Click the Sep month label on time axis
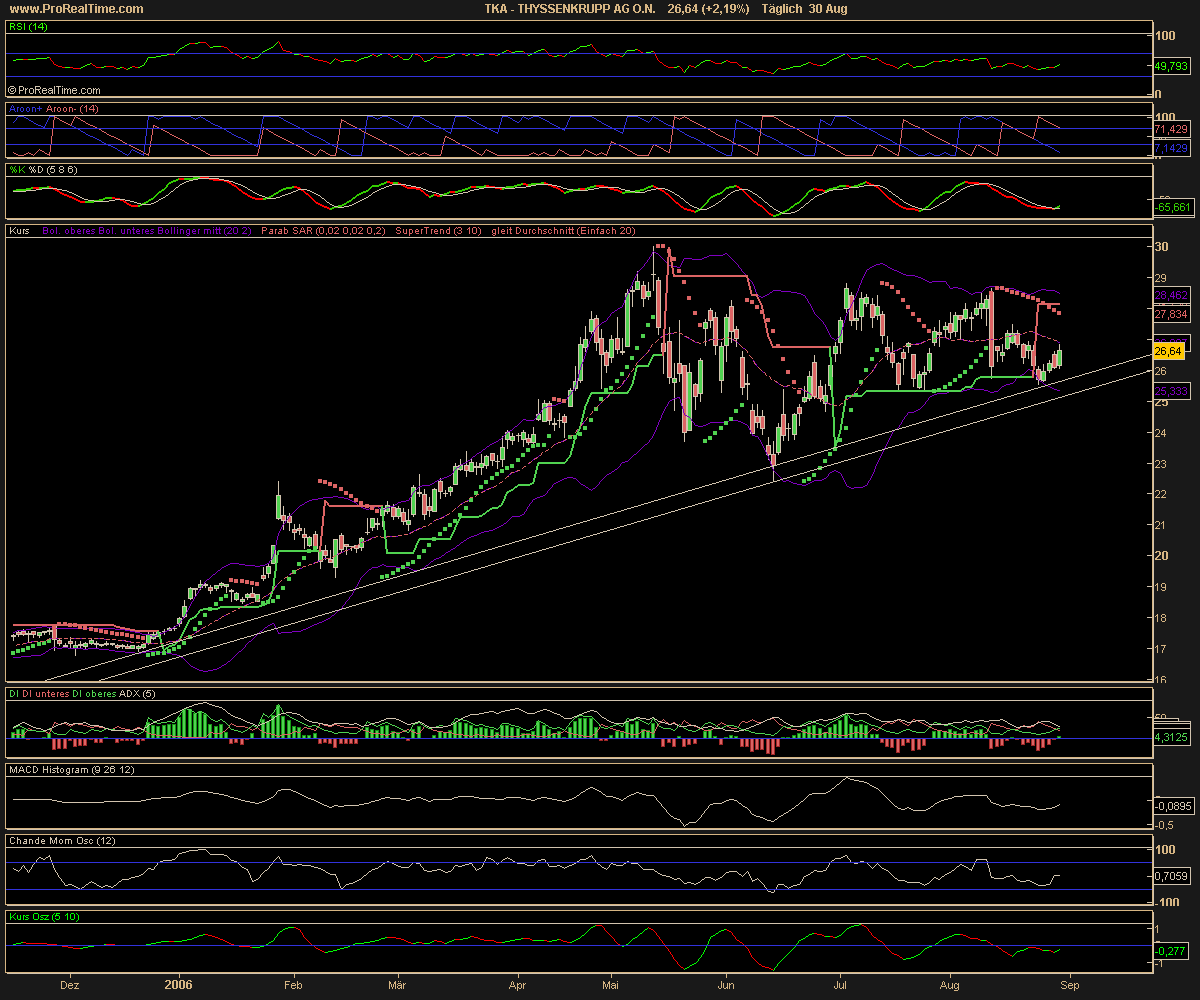The height and width of the screenshot is (1000, 1200). (x=1069, y=984)
